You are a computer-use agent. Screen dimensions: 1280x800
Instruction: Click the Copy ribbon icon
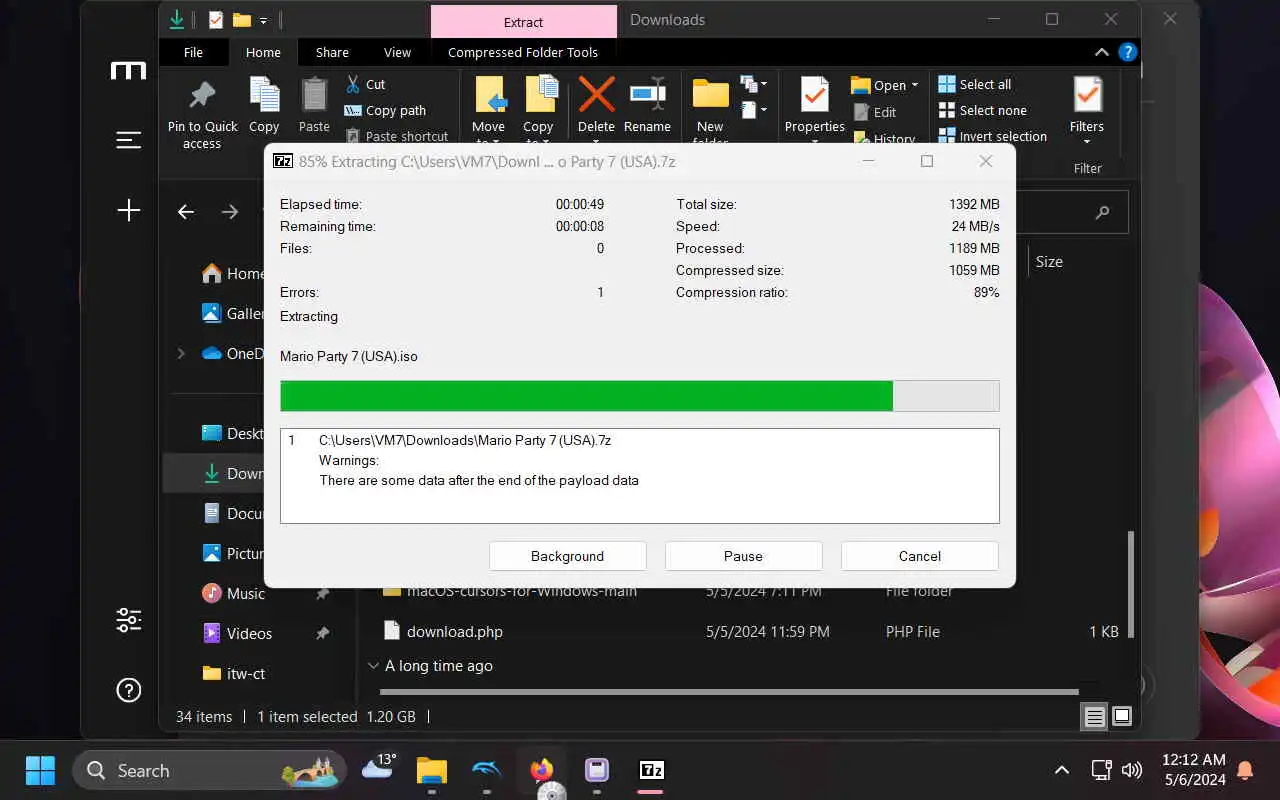coord(264,95)
